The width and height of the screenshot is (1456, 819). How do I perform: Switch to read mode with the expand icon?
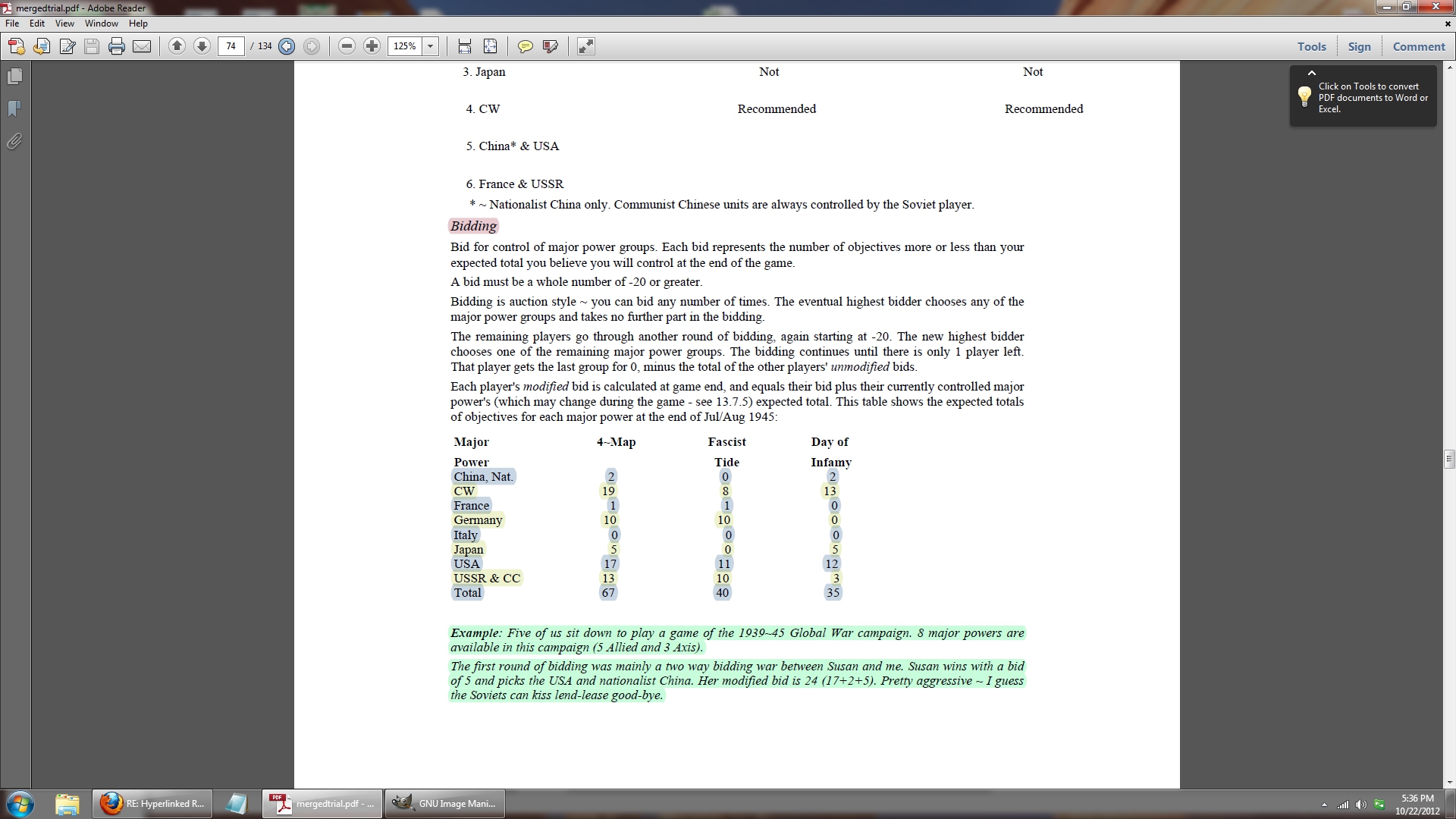585,46
